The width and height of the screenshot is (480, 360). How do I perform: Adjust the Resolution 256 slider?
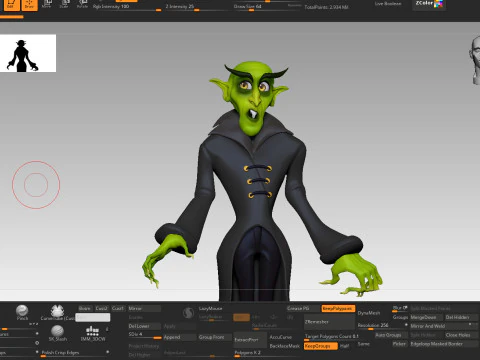coord(383,325)
